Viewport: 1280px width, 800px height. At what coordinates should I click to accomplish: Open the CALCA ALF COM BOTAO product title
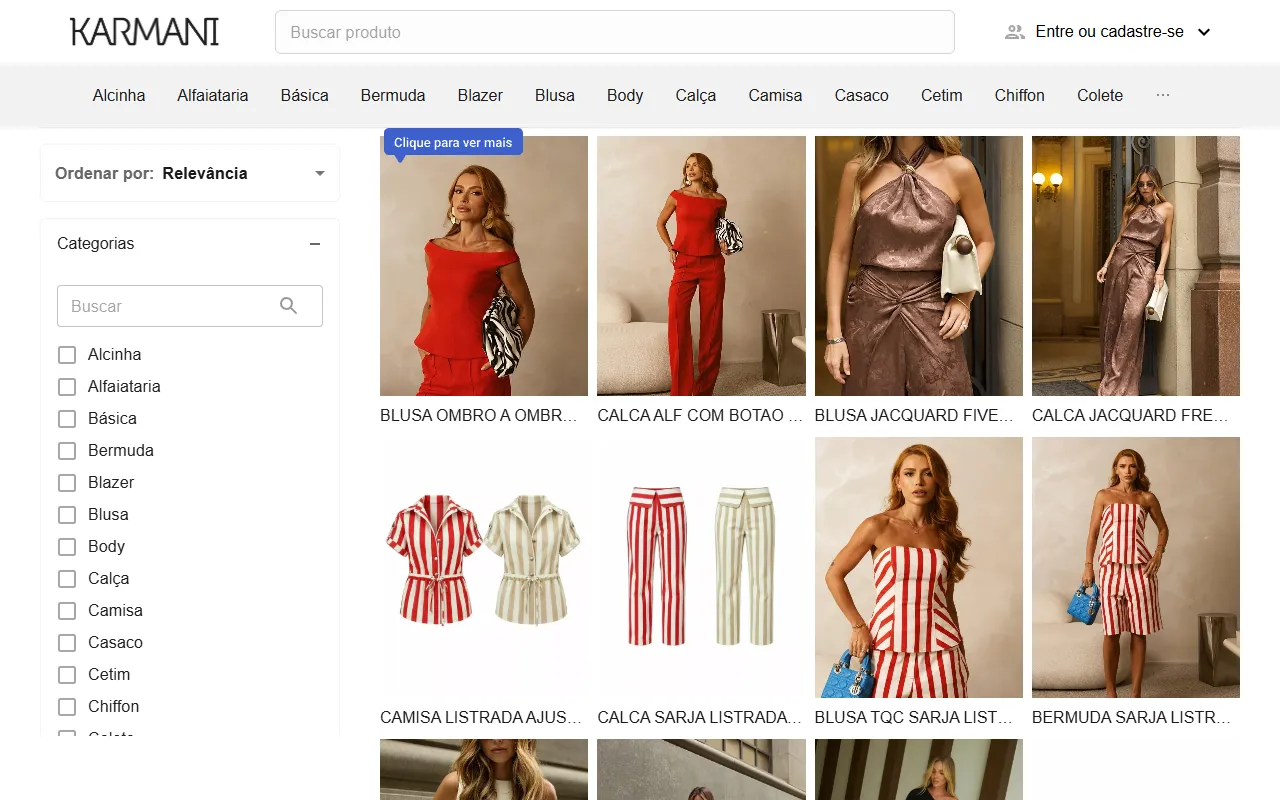point(700,415)
